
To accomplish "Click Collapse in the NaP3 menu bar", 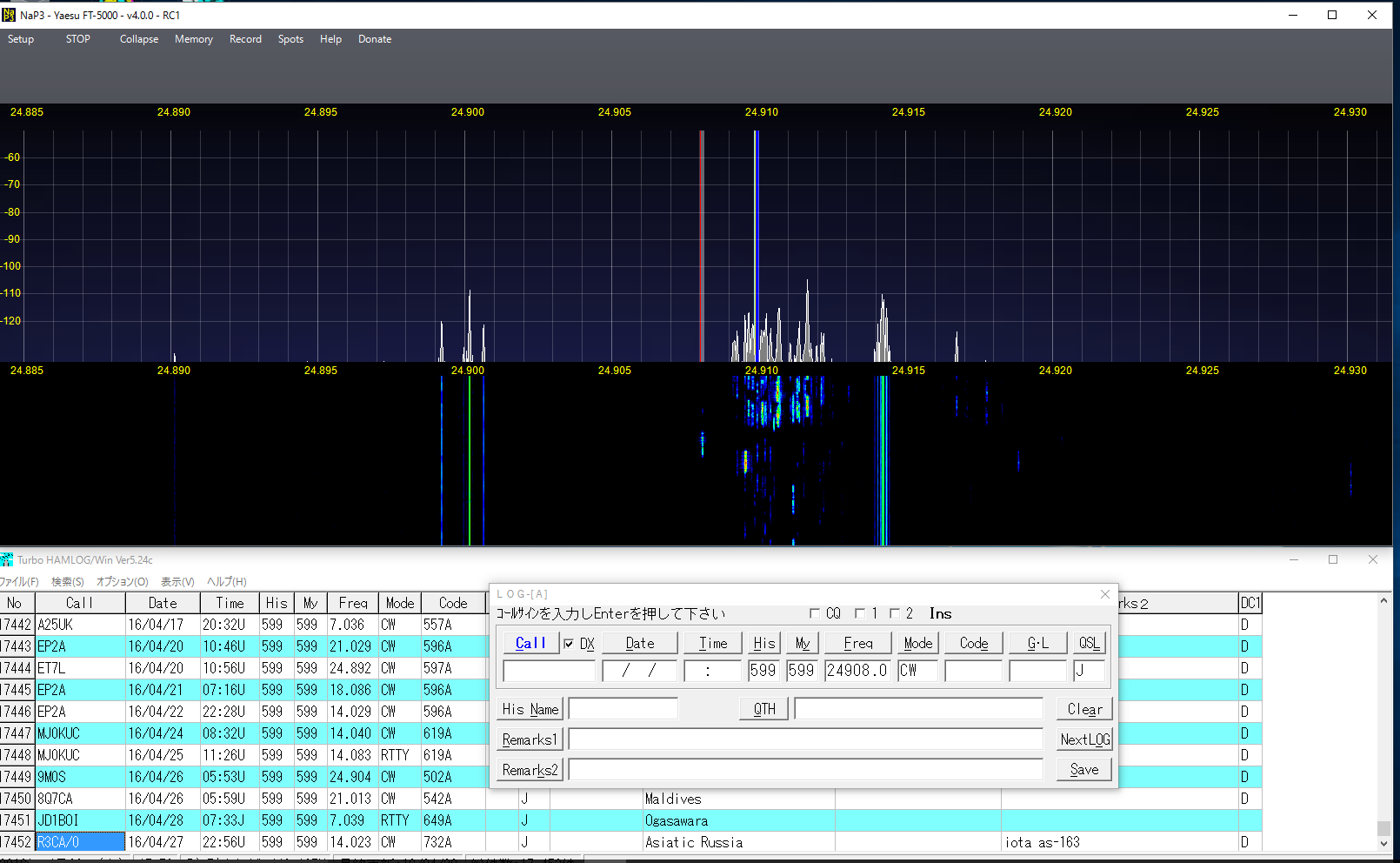I will 139,39.
